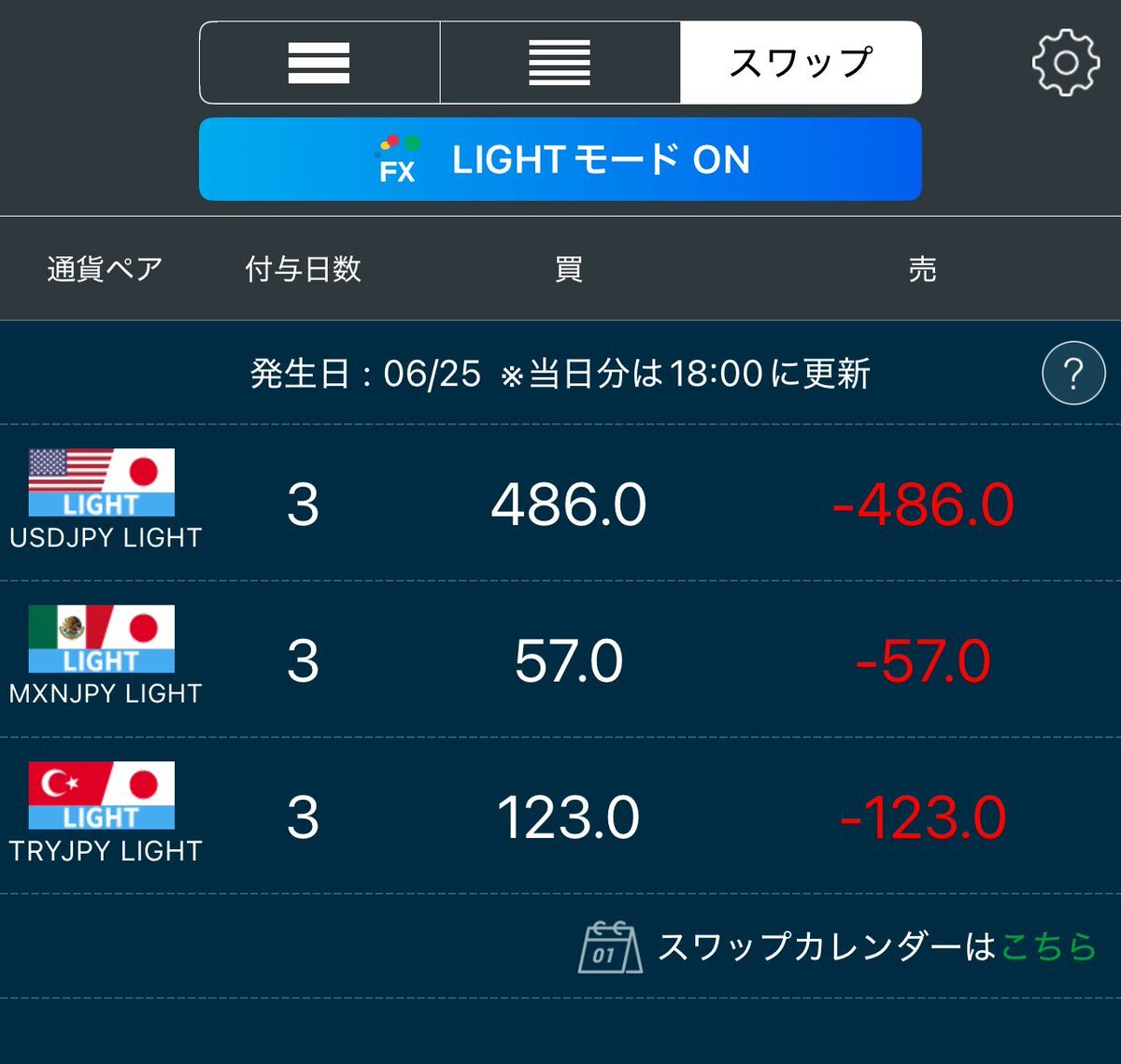Select USDJPY buy swap value 486.0

569,504
